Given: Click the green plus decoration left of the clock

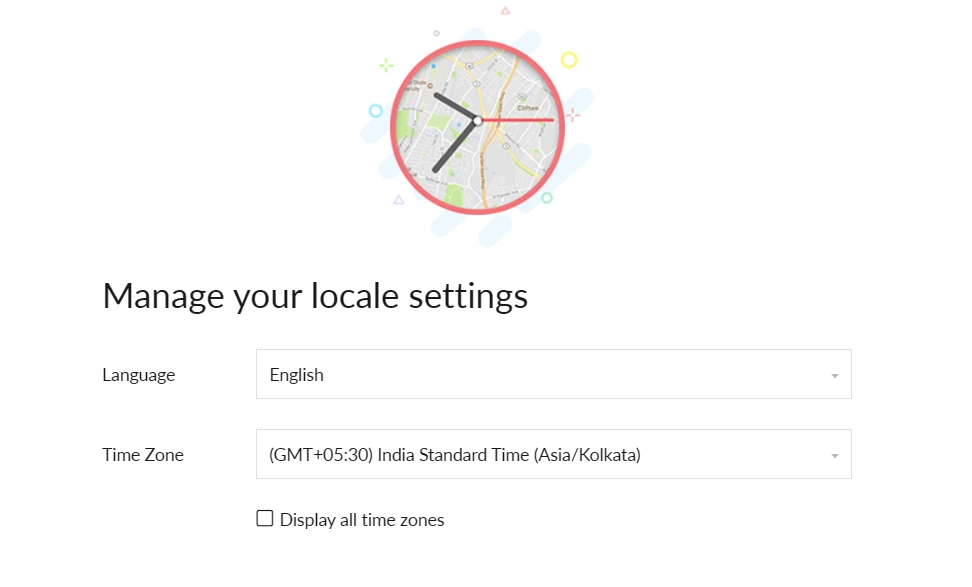Looking at the screenshot, I should point(386,65).
